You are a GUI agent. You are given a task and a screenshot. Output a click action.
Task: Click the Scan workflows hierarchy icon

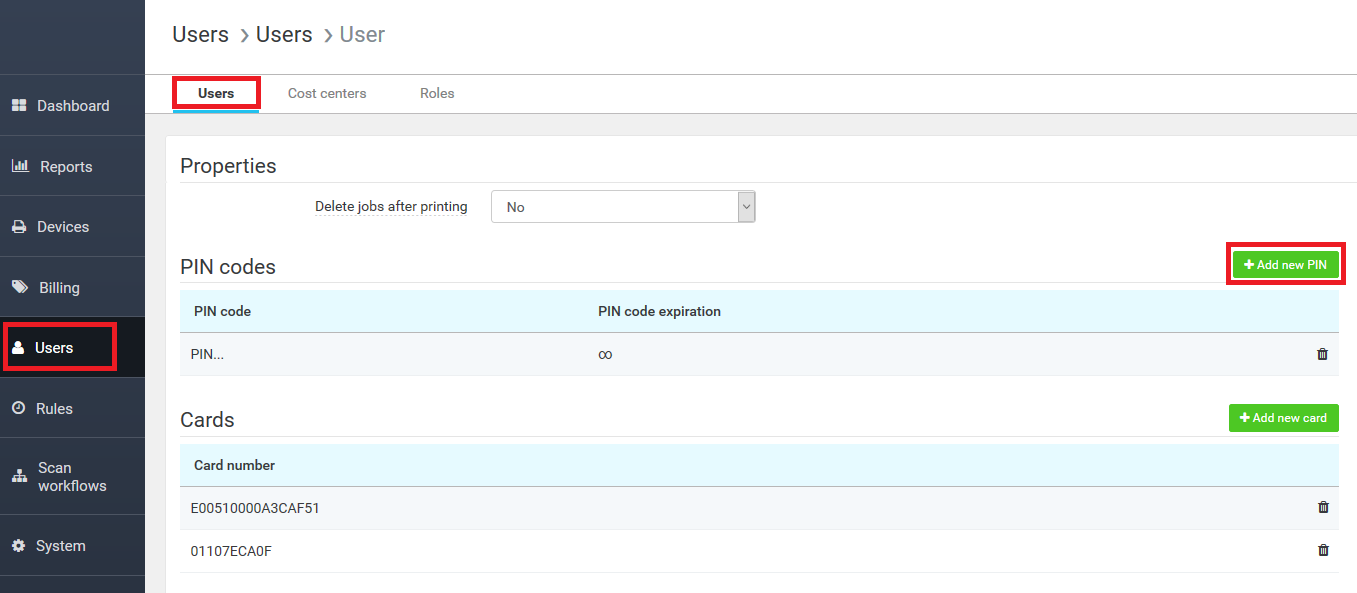[19, 477]
